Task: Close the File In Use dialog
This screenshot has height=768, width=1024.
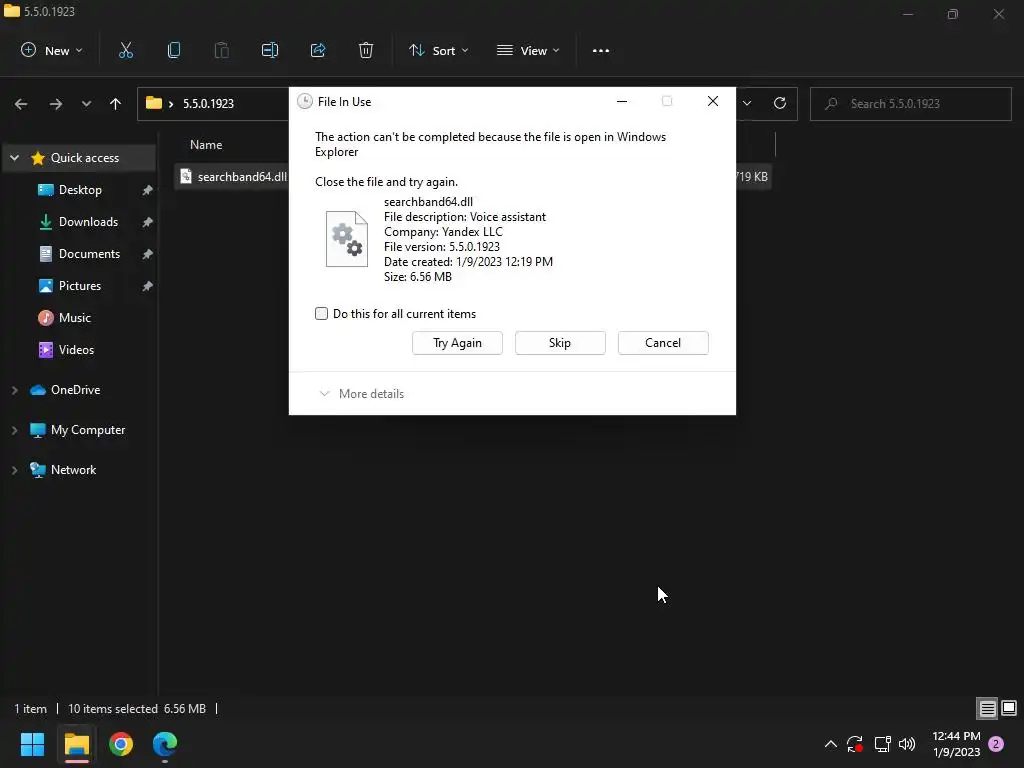Action: [x=713, y=101]
